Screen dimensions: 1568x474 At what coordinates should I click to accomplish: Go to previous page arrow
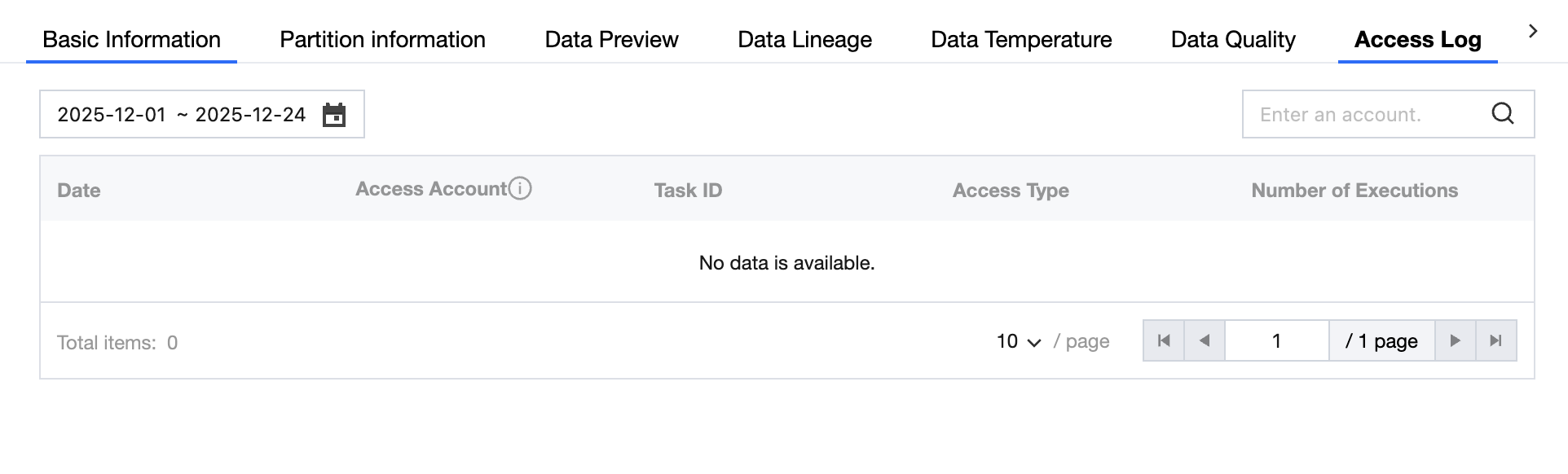click(x=1205, y=340)
